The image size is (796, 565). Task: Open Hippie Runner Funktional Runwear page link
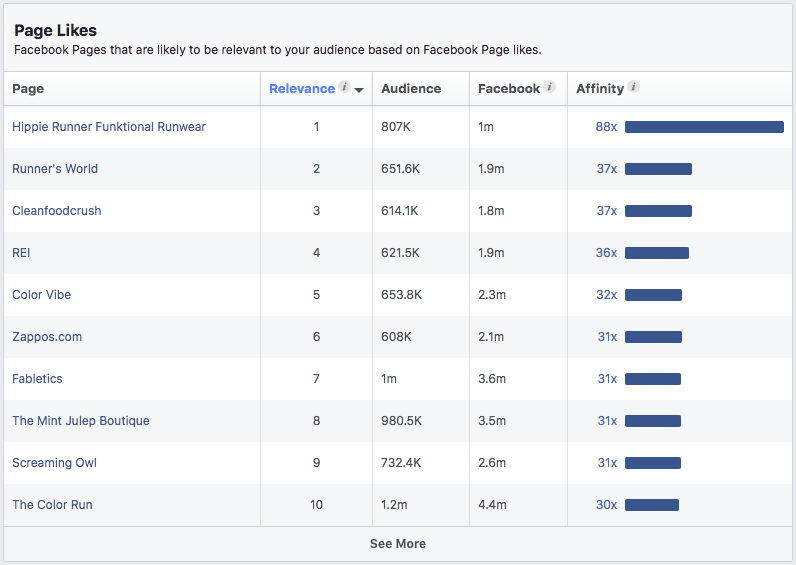[x=109, y=127]
